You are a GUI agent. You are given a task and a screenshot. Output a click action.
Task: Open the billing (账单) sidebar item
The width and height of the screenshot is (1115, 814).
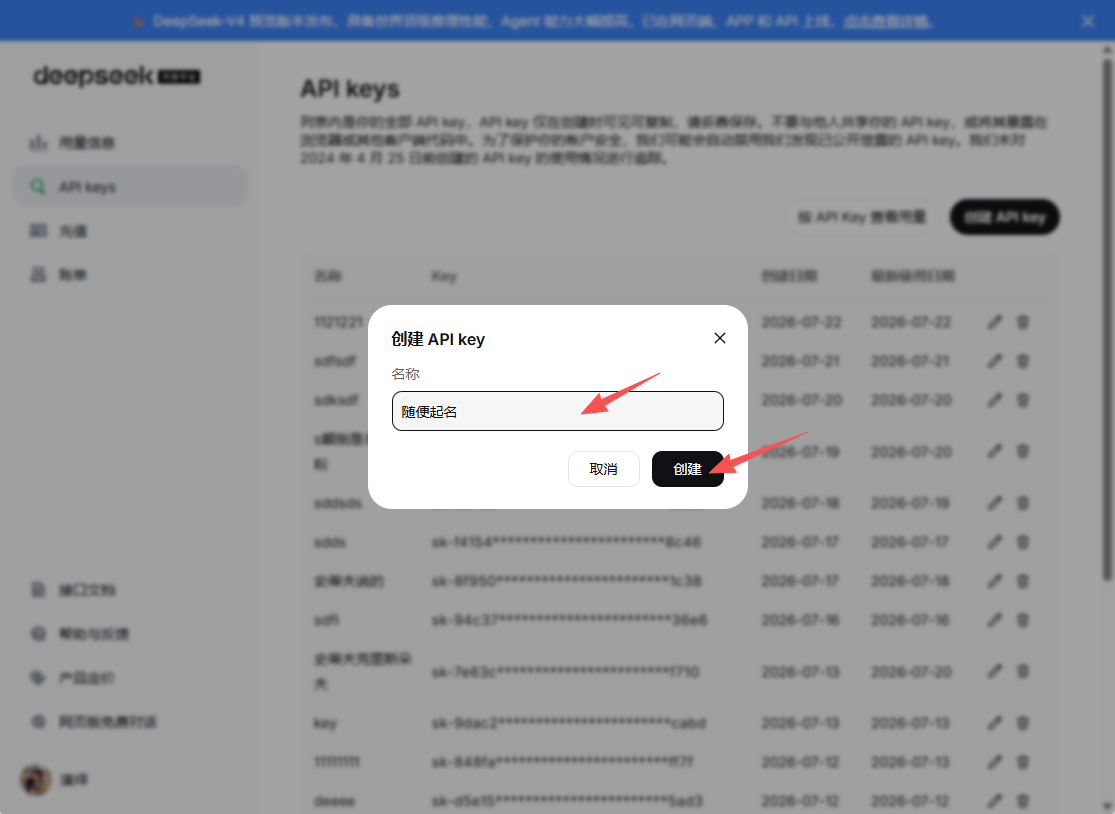tap(130, 274)
